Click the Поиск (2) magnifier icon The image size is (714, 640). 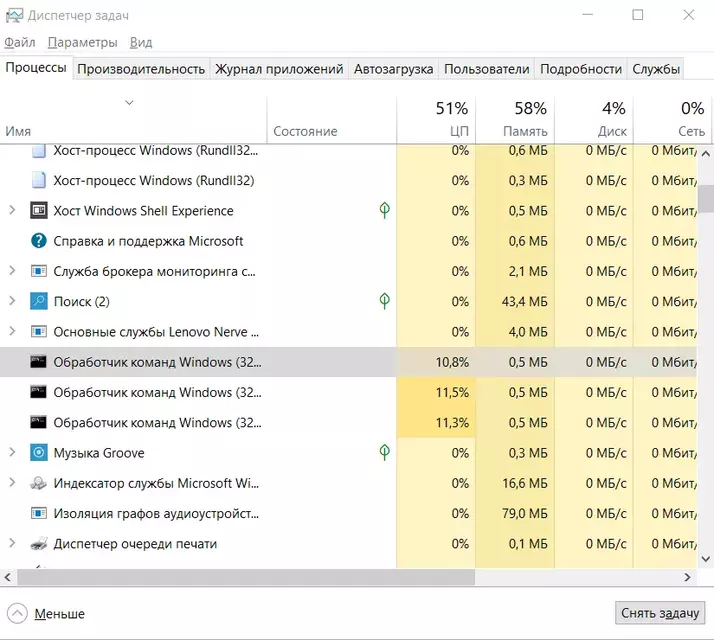[x=39, y=301]
